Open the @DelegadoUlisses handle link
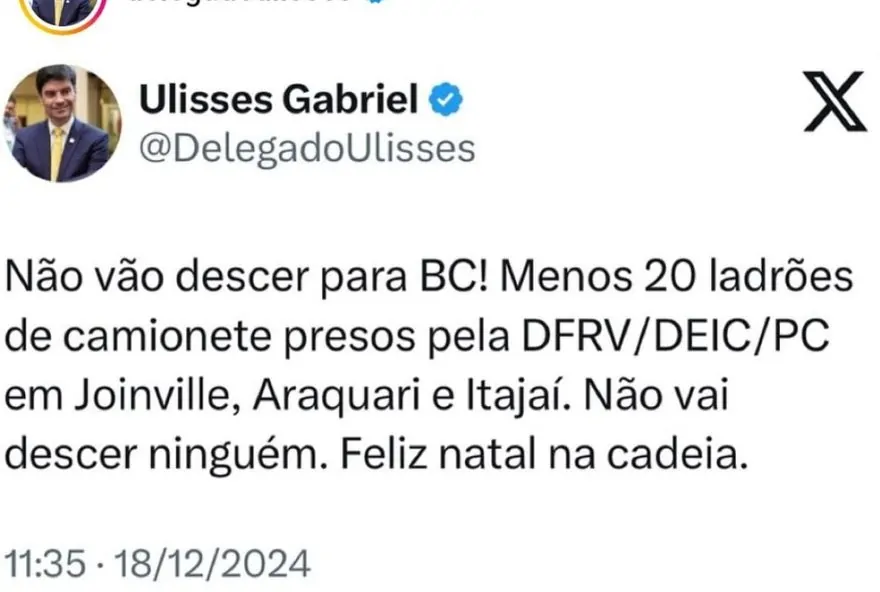Screen dimensions: 880x592 coord(306,147)
